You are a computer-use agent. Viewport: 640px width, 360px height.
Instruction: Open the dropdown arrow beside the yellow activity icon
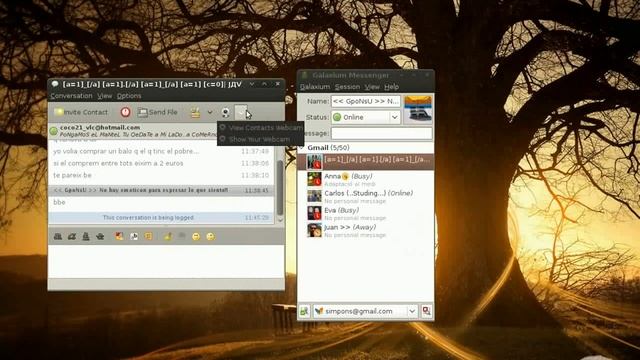(210, 112)
